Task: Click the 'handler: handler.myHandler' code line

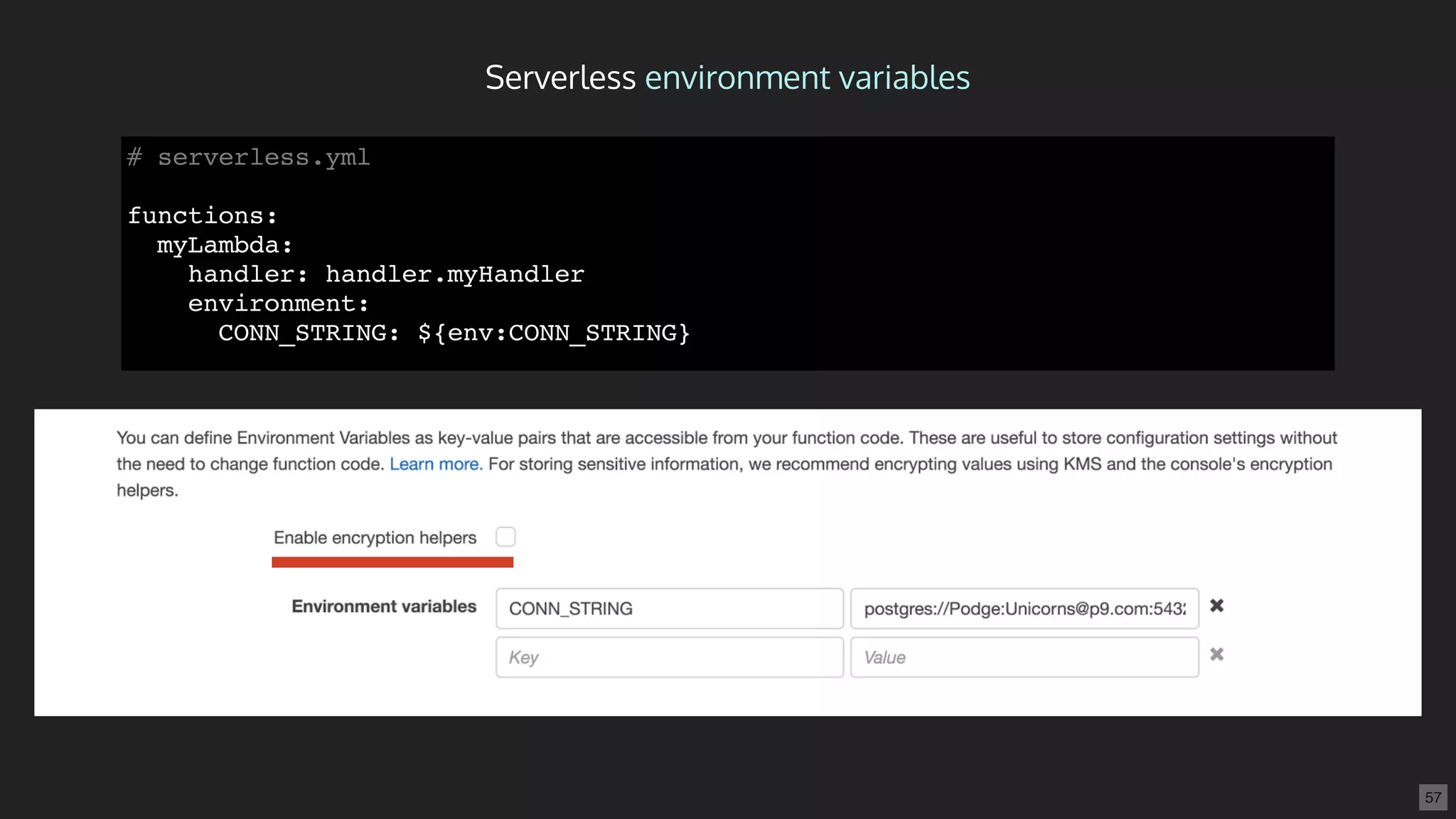Action: pyautogui.click(x=386, y=274)
